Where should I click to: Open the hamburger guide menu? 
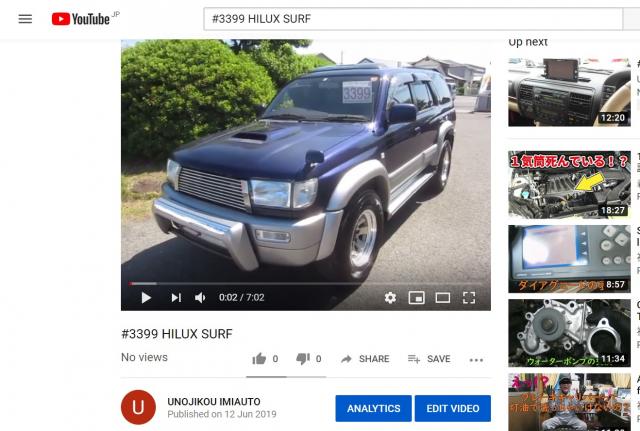25,19
